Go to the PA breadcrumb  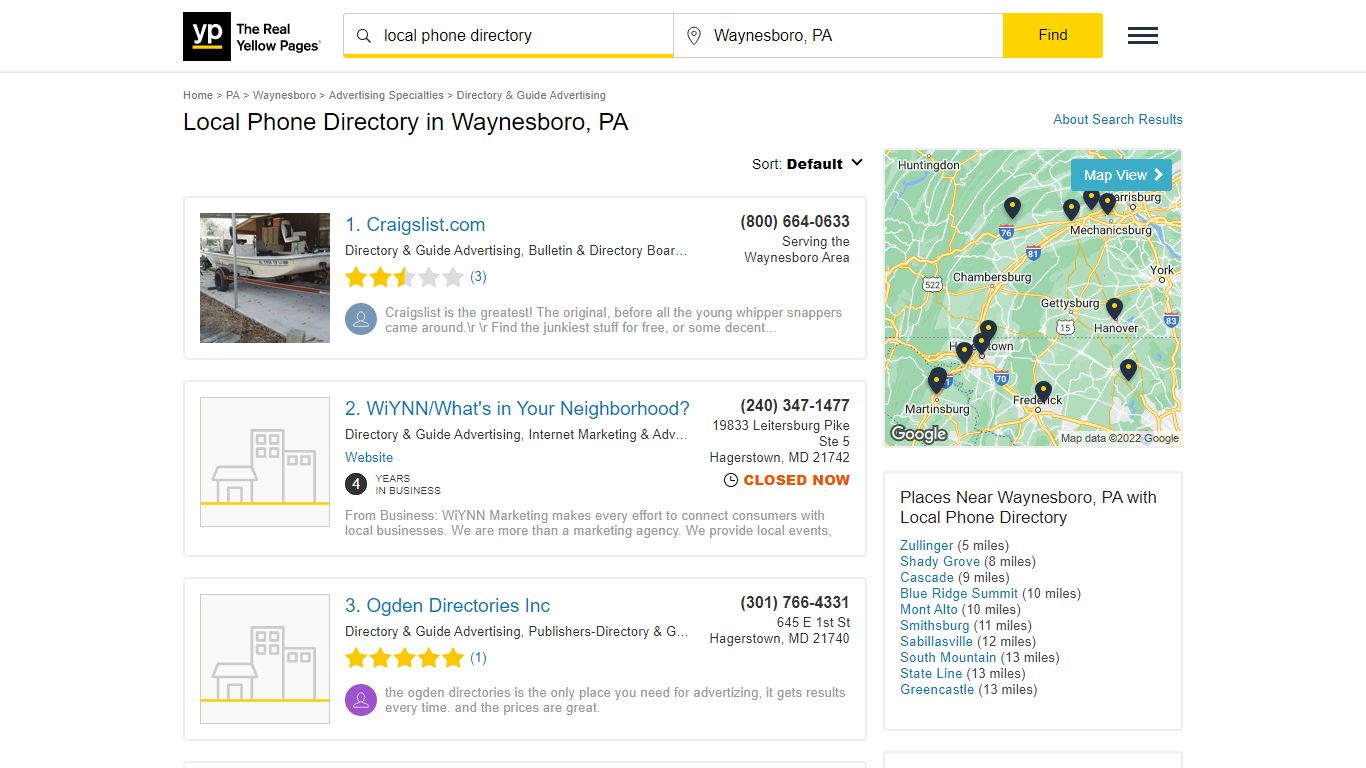(233, 95)
